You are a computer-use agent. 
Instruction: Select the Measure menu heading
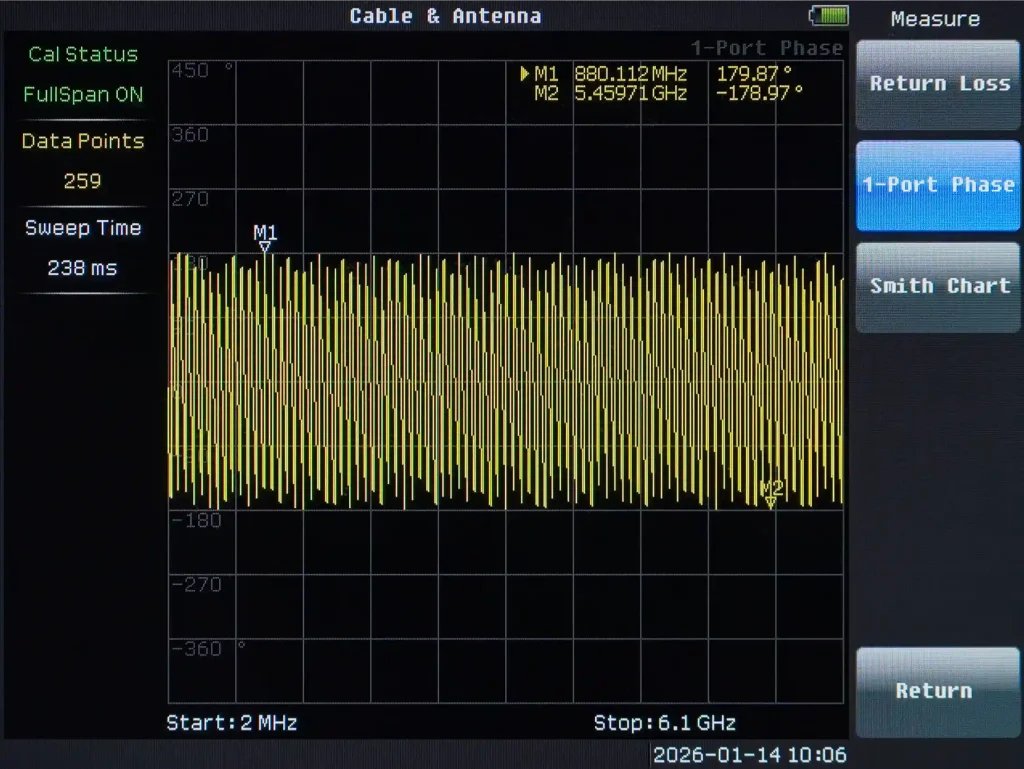tap(936, 18)
